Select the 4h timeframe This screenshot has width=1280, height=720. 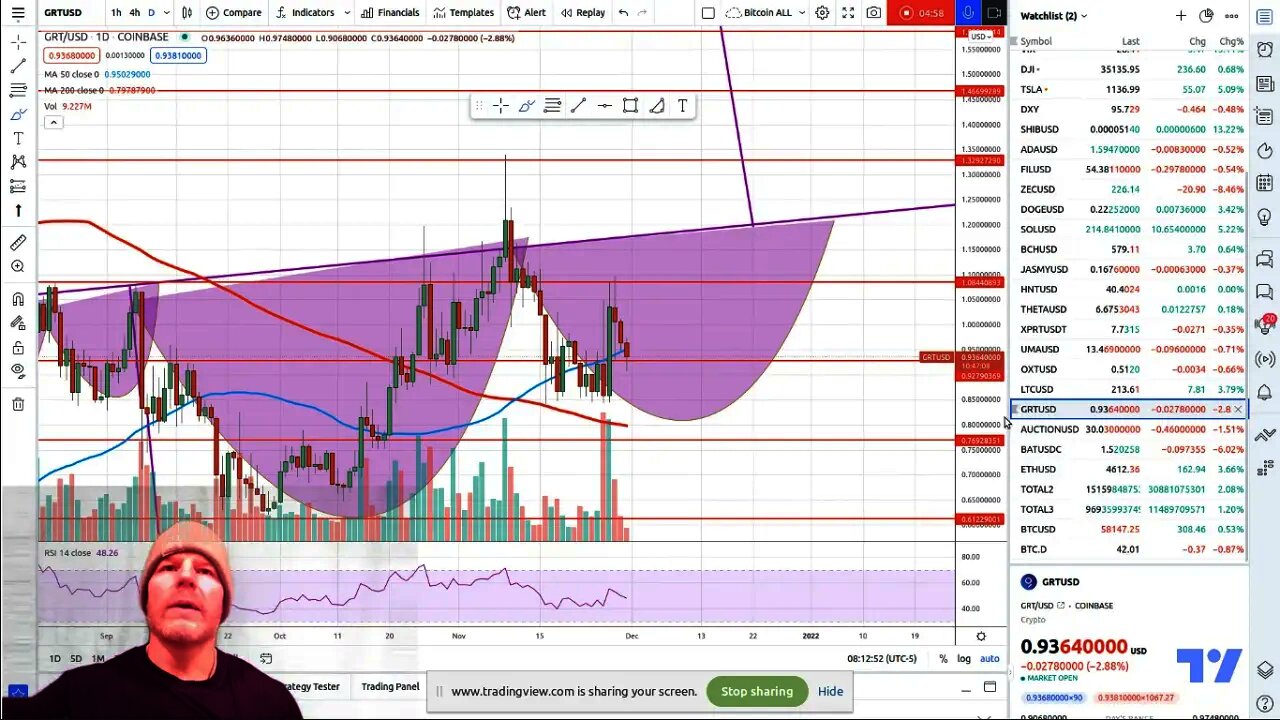point(134,13)
